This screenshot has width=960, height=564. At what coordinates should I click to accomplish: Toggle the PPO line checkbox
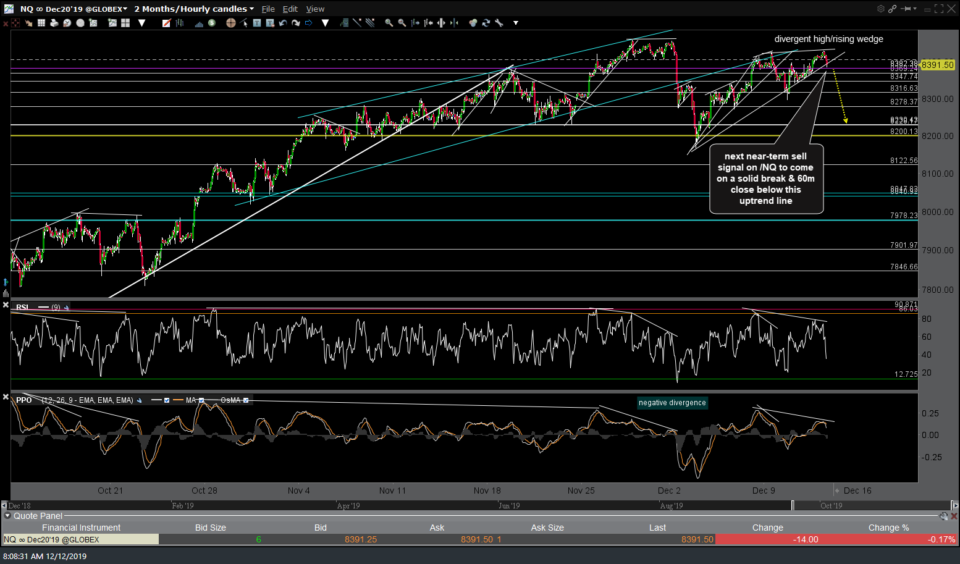[167, 400]
